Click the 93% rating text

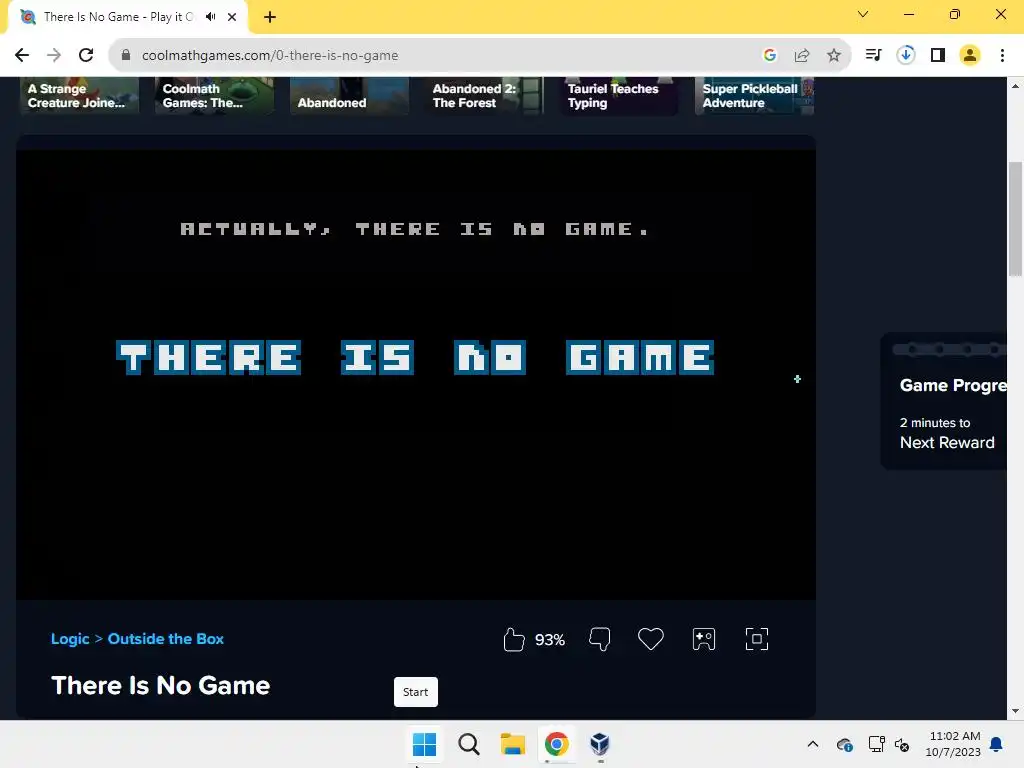coord(550,640)
